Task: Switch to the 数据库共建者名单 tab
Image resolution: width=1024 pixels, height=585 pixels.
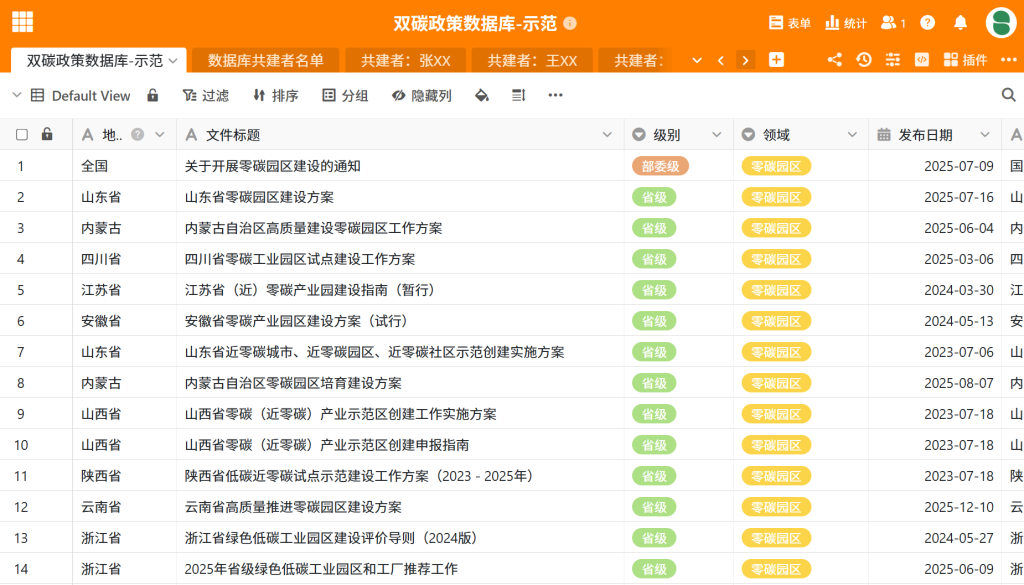Action: (x=264, y=60)
